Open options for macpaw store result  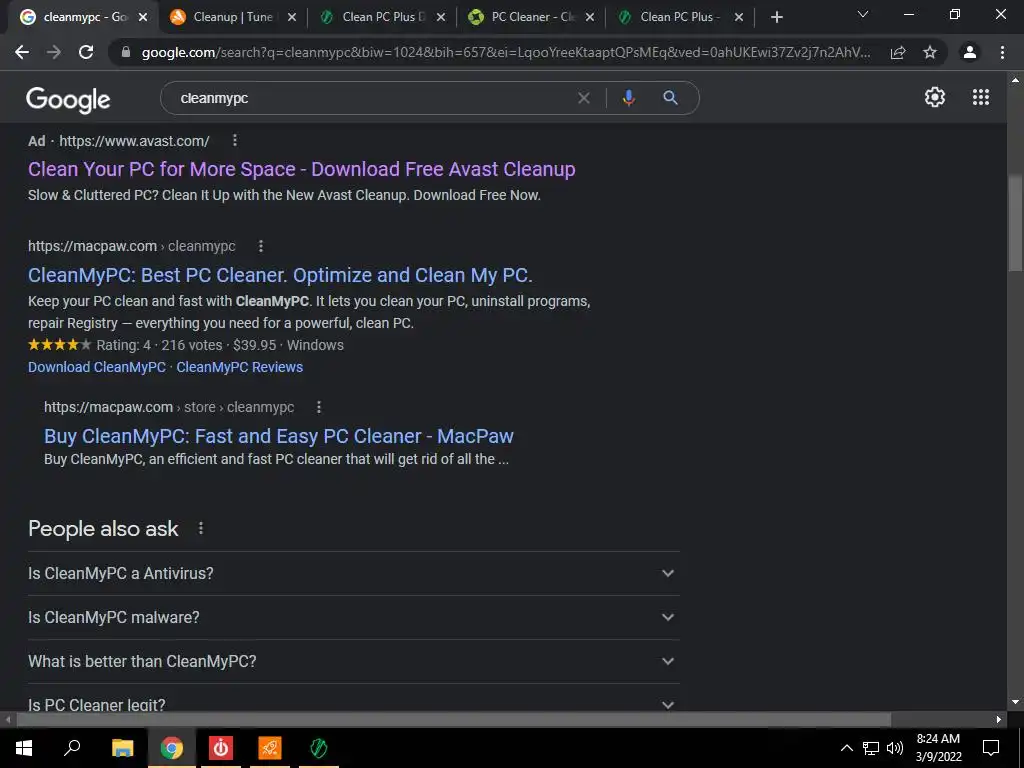[319, 407]
